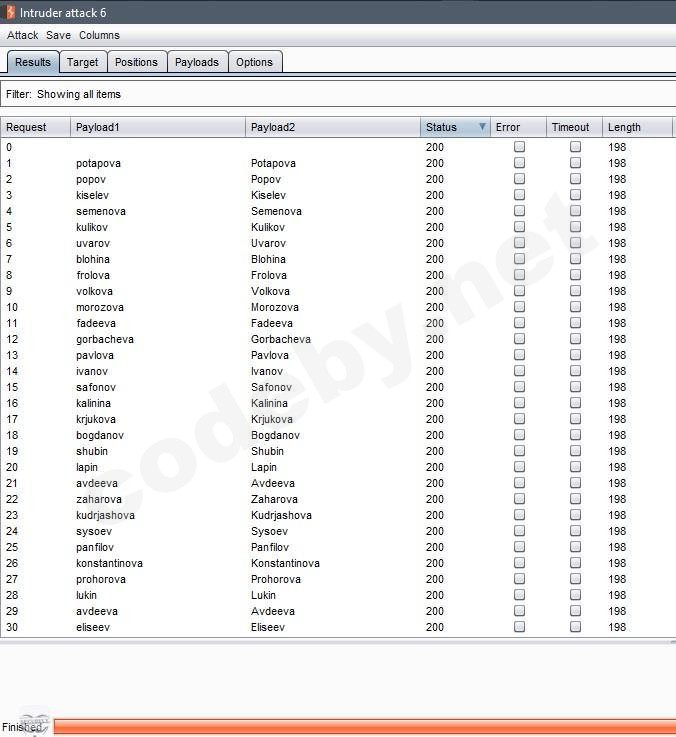Screen dimensions: 676x737
Task: Sort by the Length column header
Action: [637, 127]
